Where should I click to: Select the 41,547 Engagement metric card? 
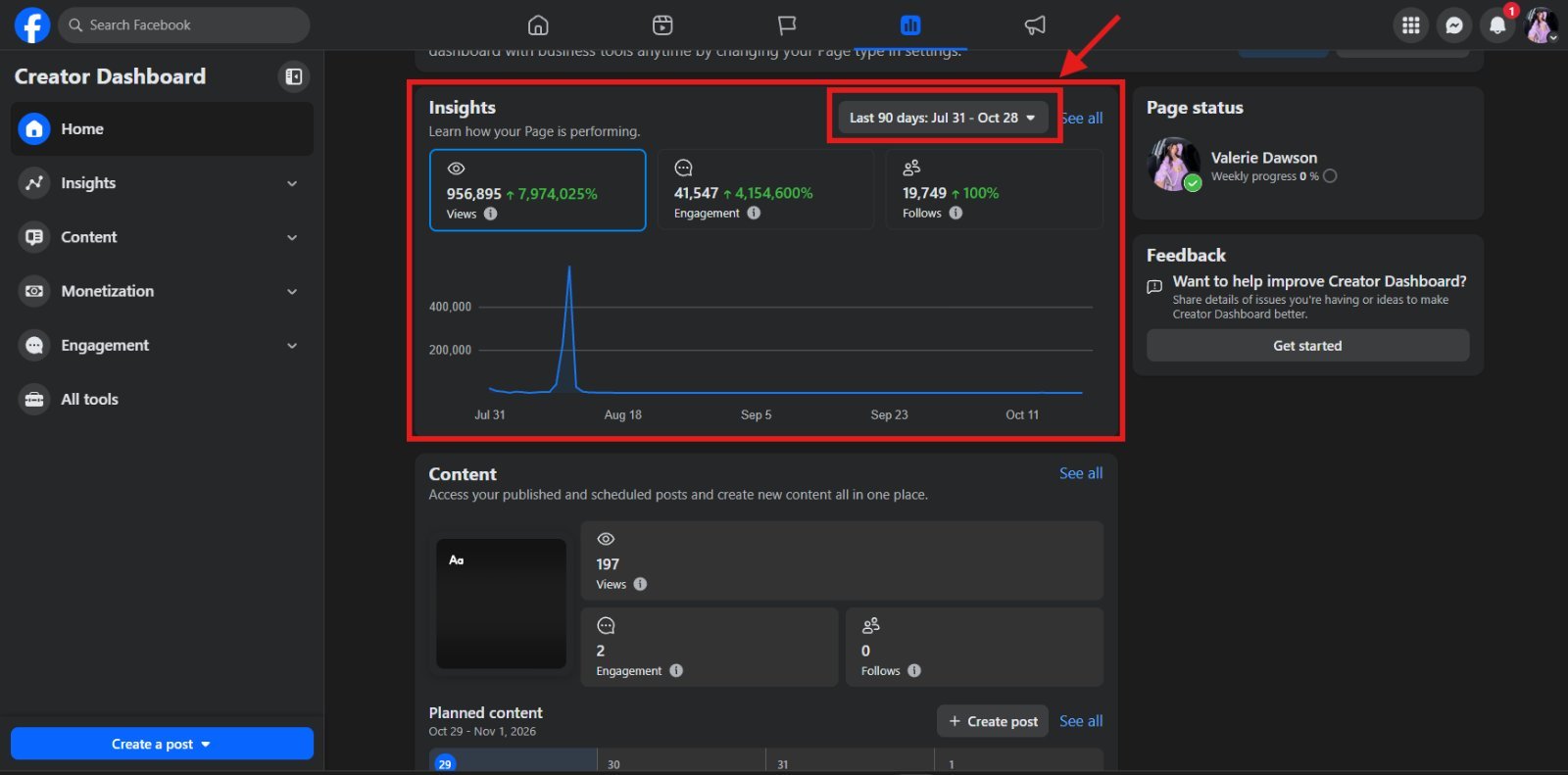pyautogui.click(x=765, y=190)
